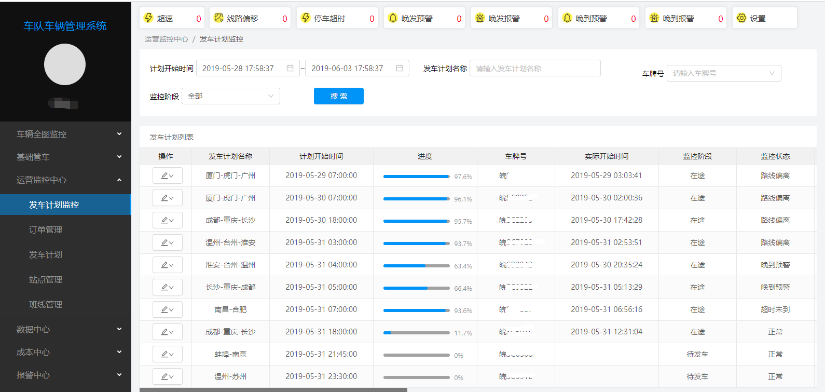Click planned time 2019-05-31 21:45:00 cell
The height and width of the screenshot is (392, 825).
321,354
